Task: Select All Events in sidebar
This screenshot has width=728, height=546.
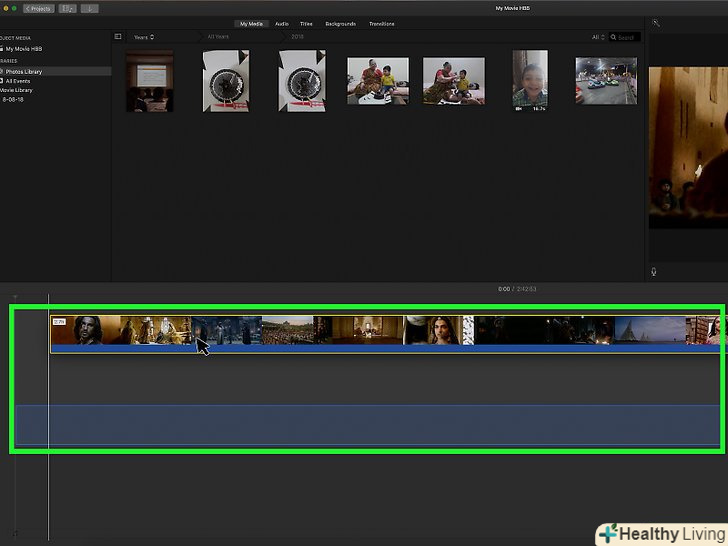Action: 20,81
